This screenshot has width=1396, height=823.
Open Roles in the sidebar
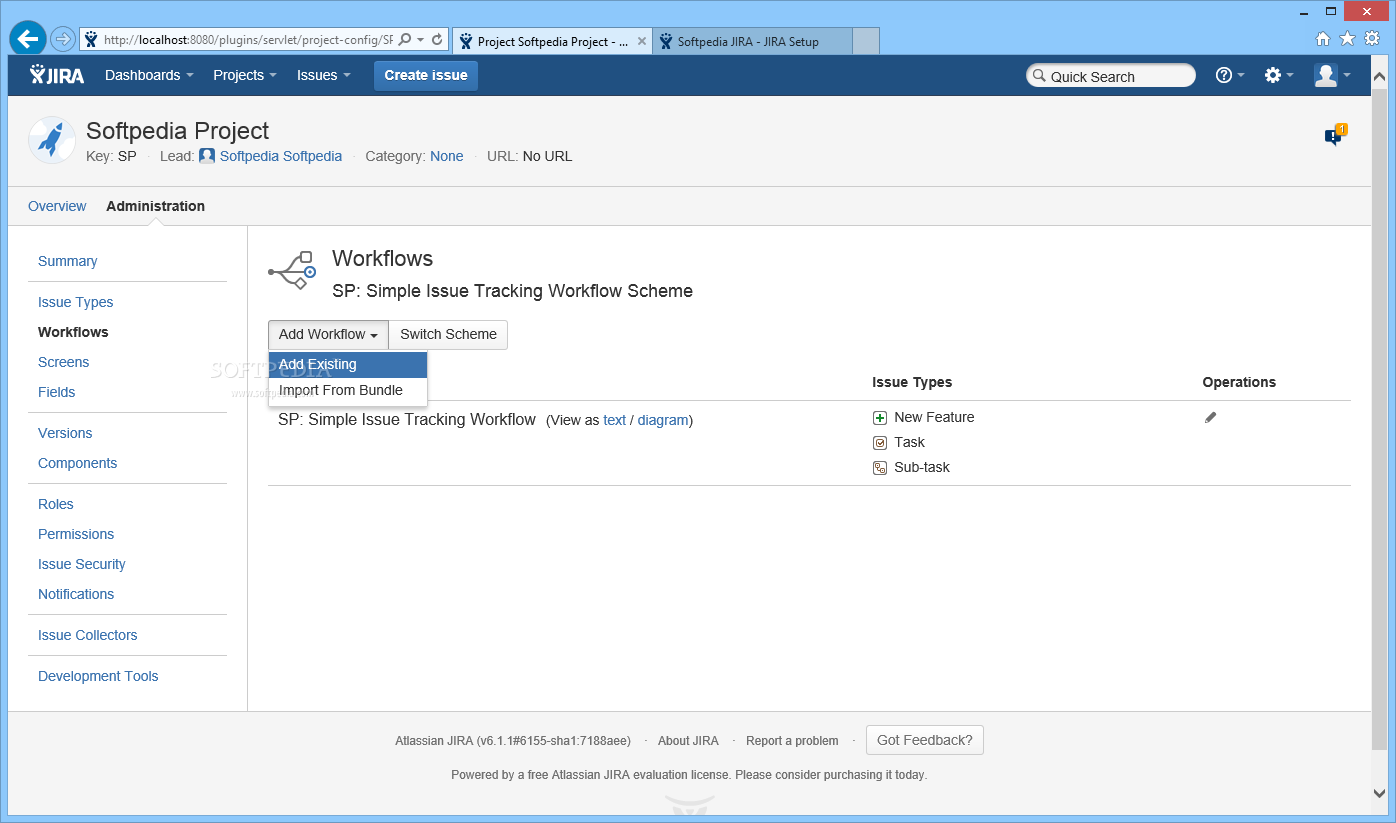coord(56,504)
